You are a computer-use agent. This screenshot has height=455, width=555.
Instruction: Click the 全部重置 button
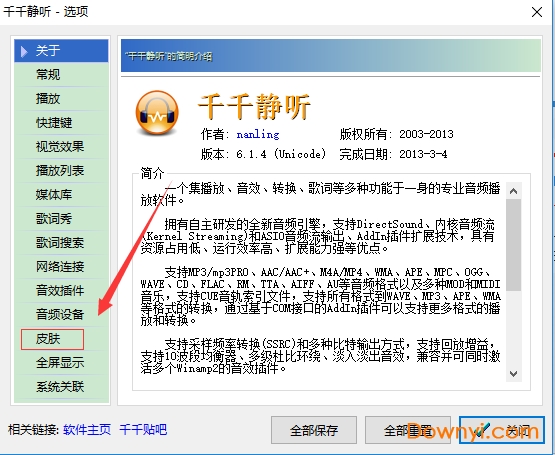tap(408, 430)
